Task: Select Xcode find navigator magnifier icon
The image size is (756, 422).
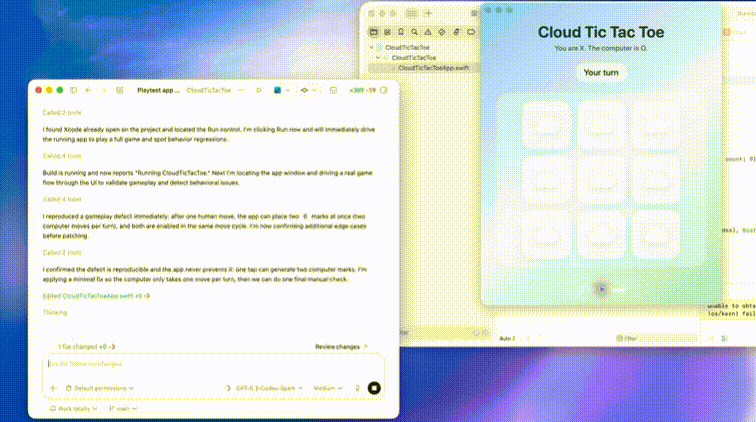Action: pyautogui.click(x=414, y=32)
